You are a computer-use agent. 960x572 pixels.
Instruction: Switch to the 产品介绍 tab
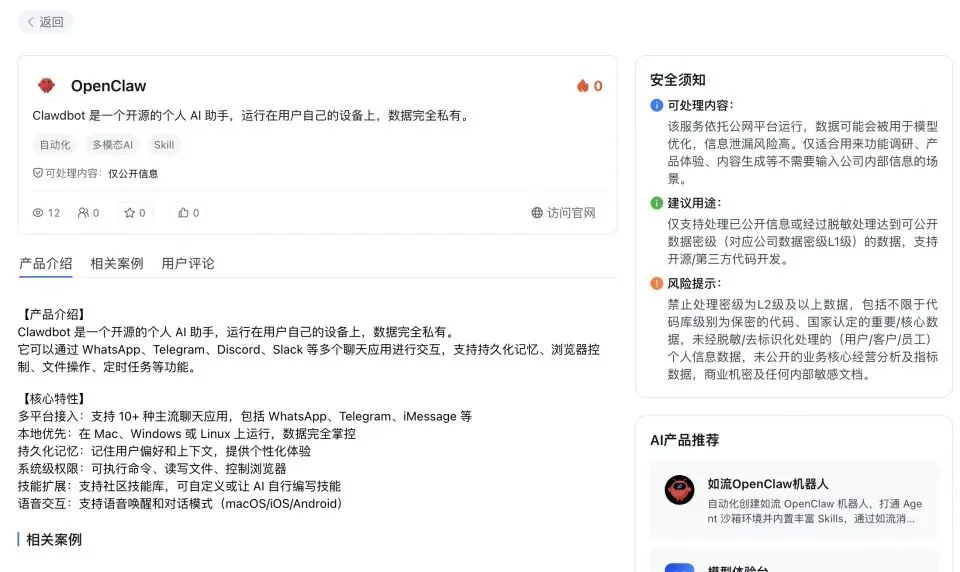46,264
